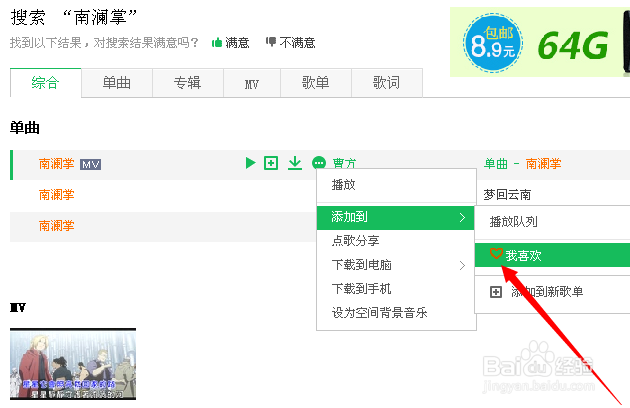Open the third 南澜掌 song title link

(x=57, y=226)
